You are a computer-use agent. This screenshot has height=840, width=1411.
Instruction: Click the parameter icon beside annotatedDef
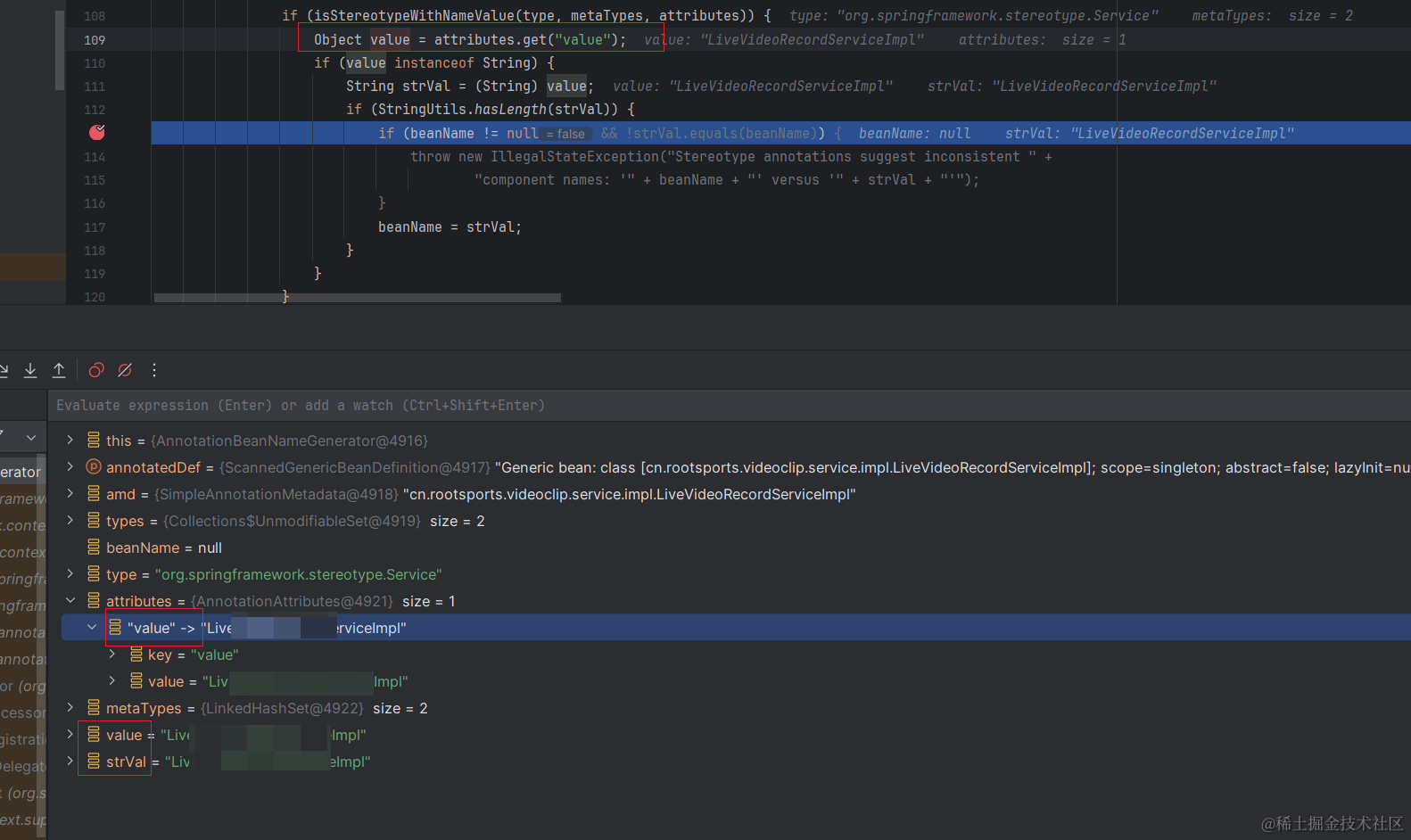[x=94, y=467]
